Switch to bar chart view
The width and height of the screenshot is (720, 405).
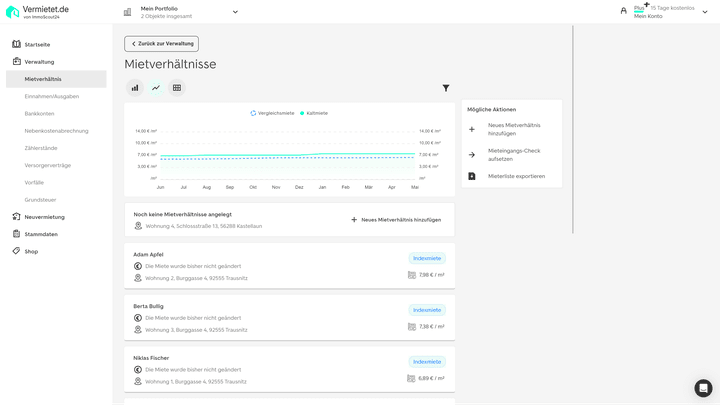click(x=135, y=88)
